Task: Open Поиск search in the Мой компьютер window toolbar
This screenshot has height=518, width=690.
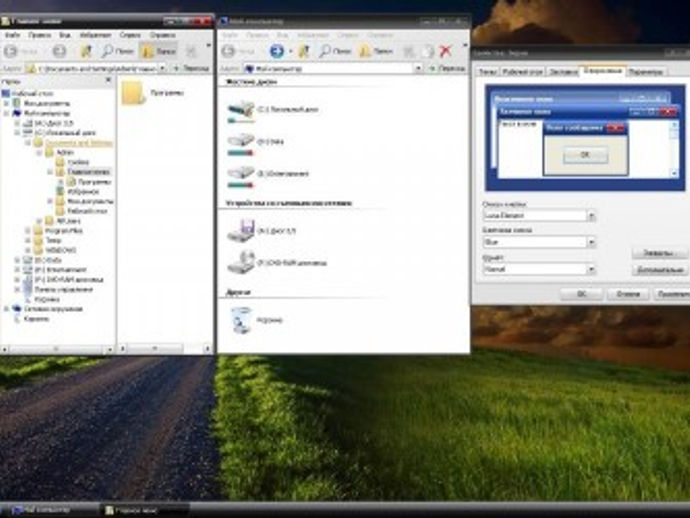Action: coord(335,51)
